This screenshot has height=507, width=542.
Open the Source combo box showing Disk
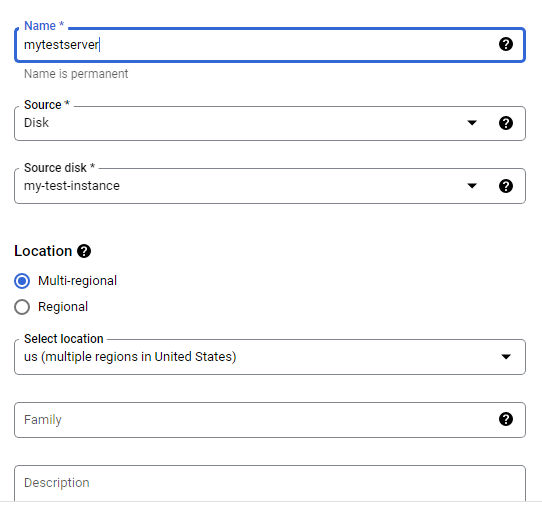270,123
